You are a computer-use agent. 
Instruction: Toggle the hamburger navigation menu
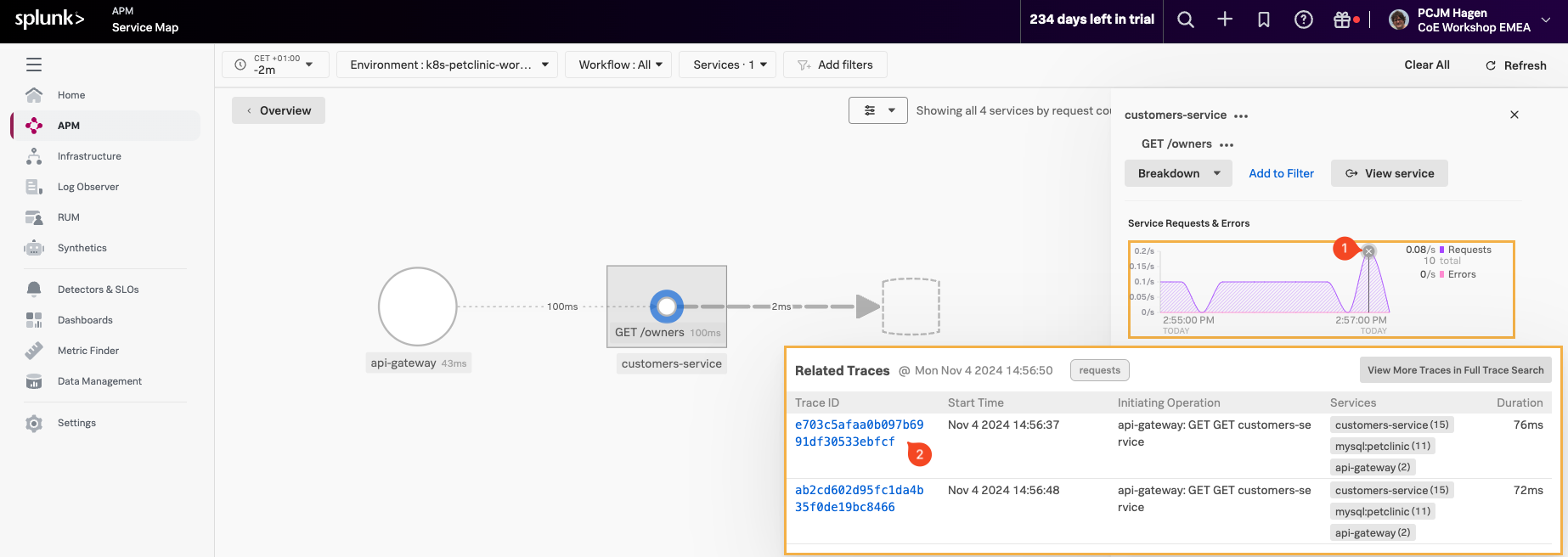pyautogui.click(x=34, y=65)
